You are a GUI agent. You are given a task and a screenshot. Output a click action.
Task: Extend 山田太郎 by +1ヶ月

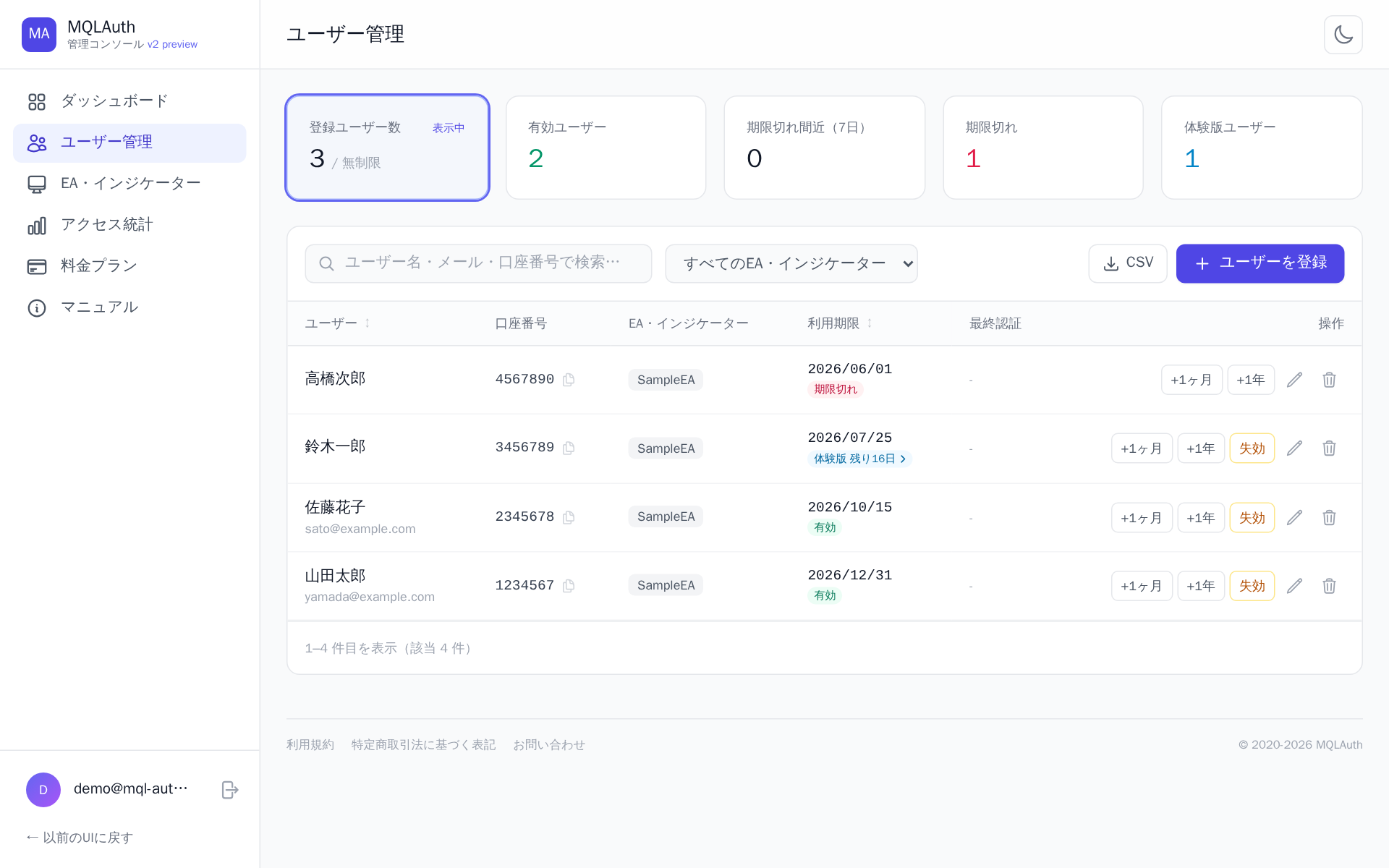[x=1142, y=586]
